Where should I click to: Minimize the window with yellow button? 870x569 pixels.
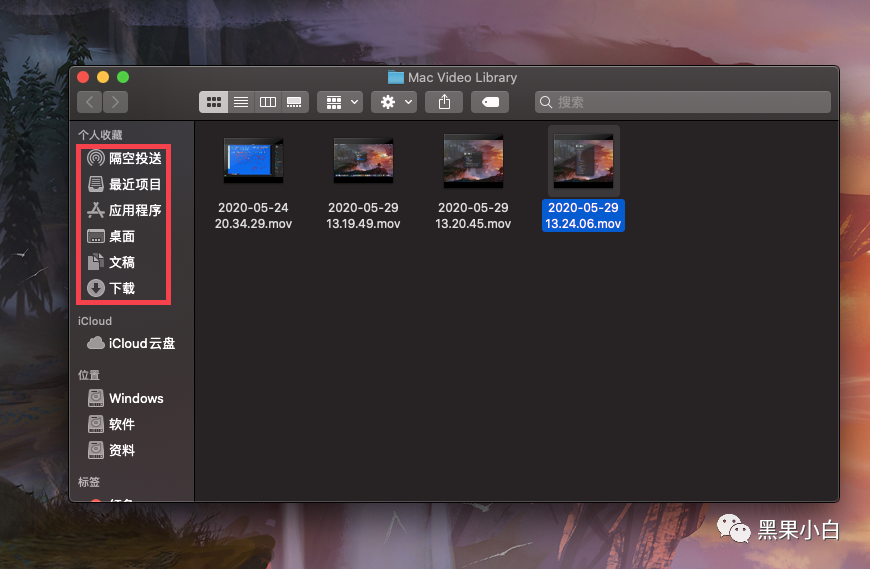(103, 77)
